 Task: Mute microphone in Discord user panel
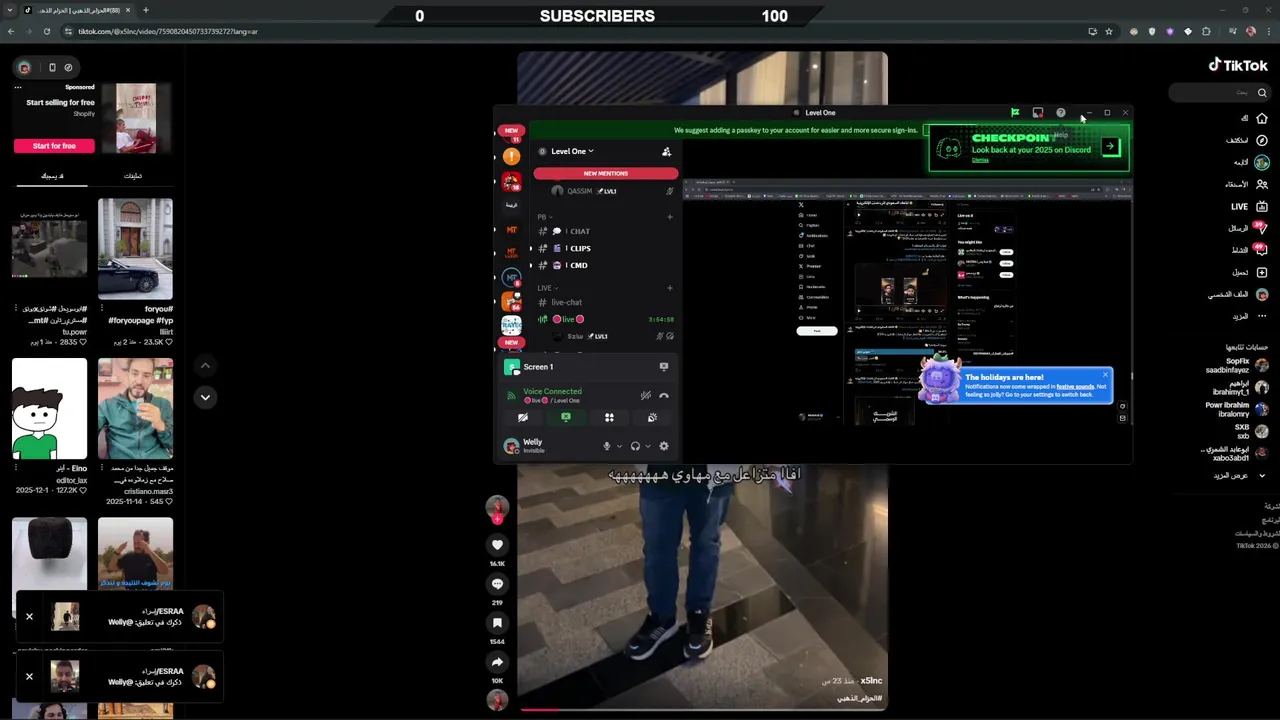click(x=606, y=446)
